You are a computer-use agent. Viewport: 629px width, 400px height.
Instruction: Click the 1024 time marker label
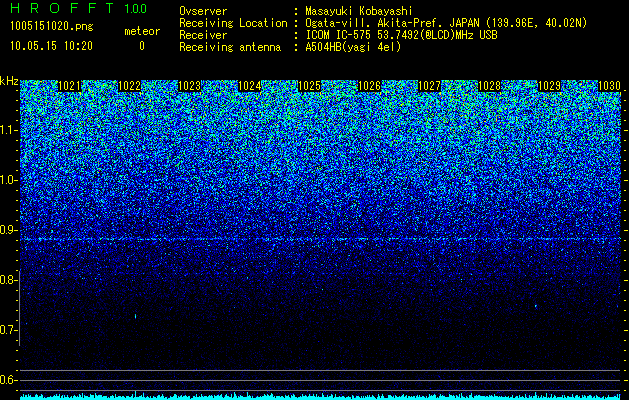tap(250, 86)
